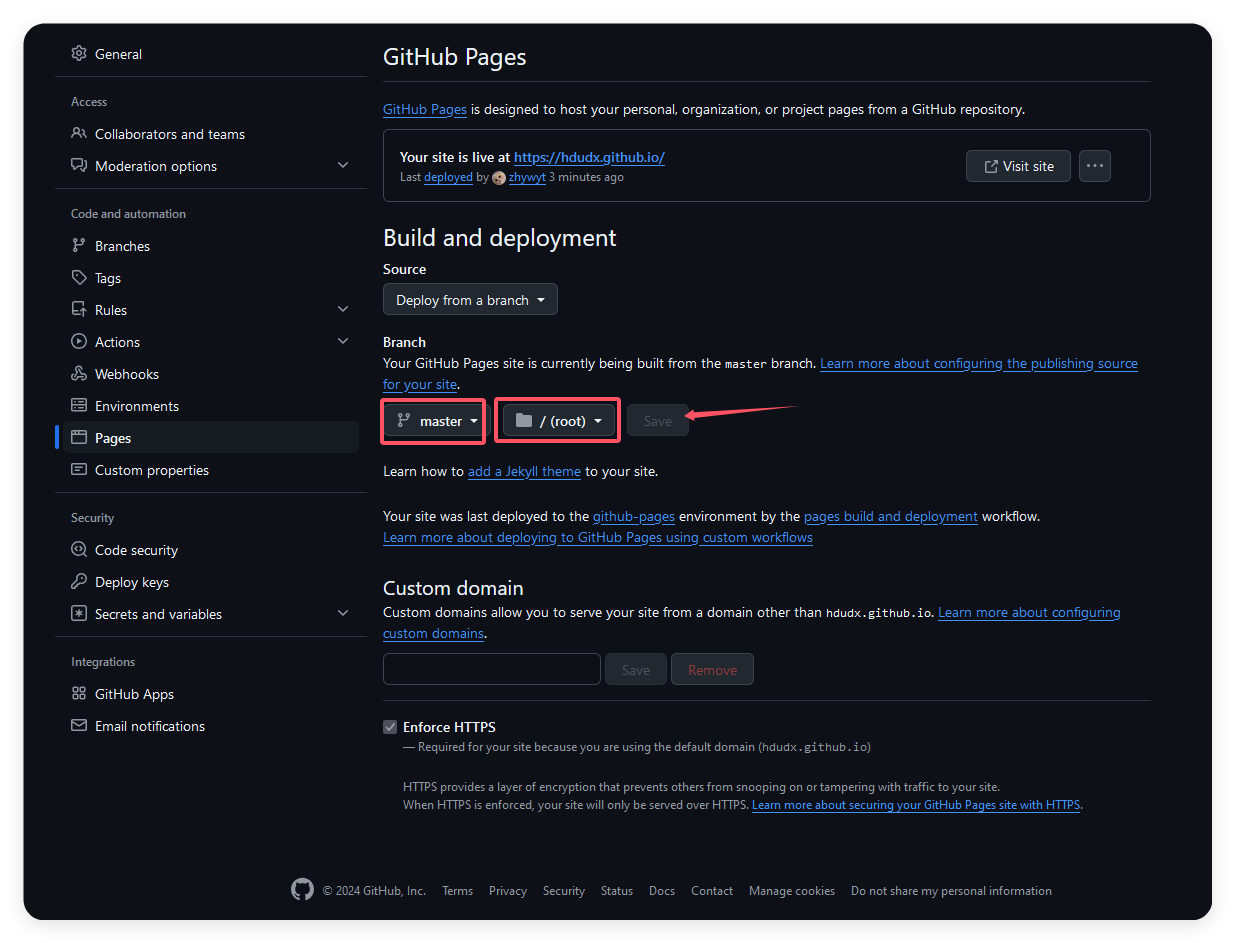Click the GitHub Apps grid icon
1235x943 pixels.
point(79,694)
